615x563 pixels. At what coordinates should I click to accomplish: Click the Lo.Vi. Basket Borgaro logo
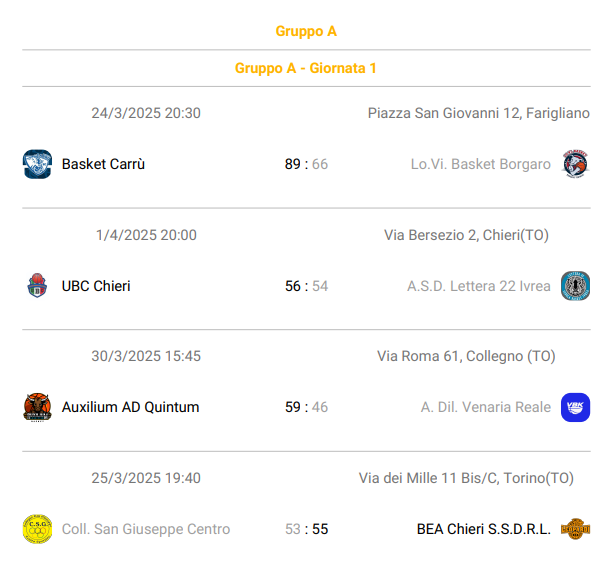click(575, 164)
